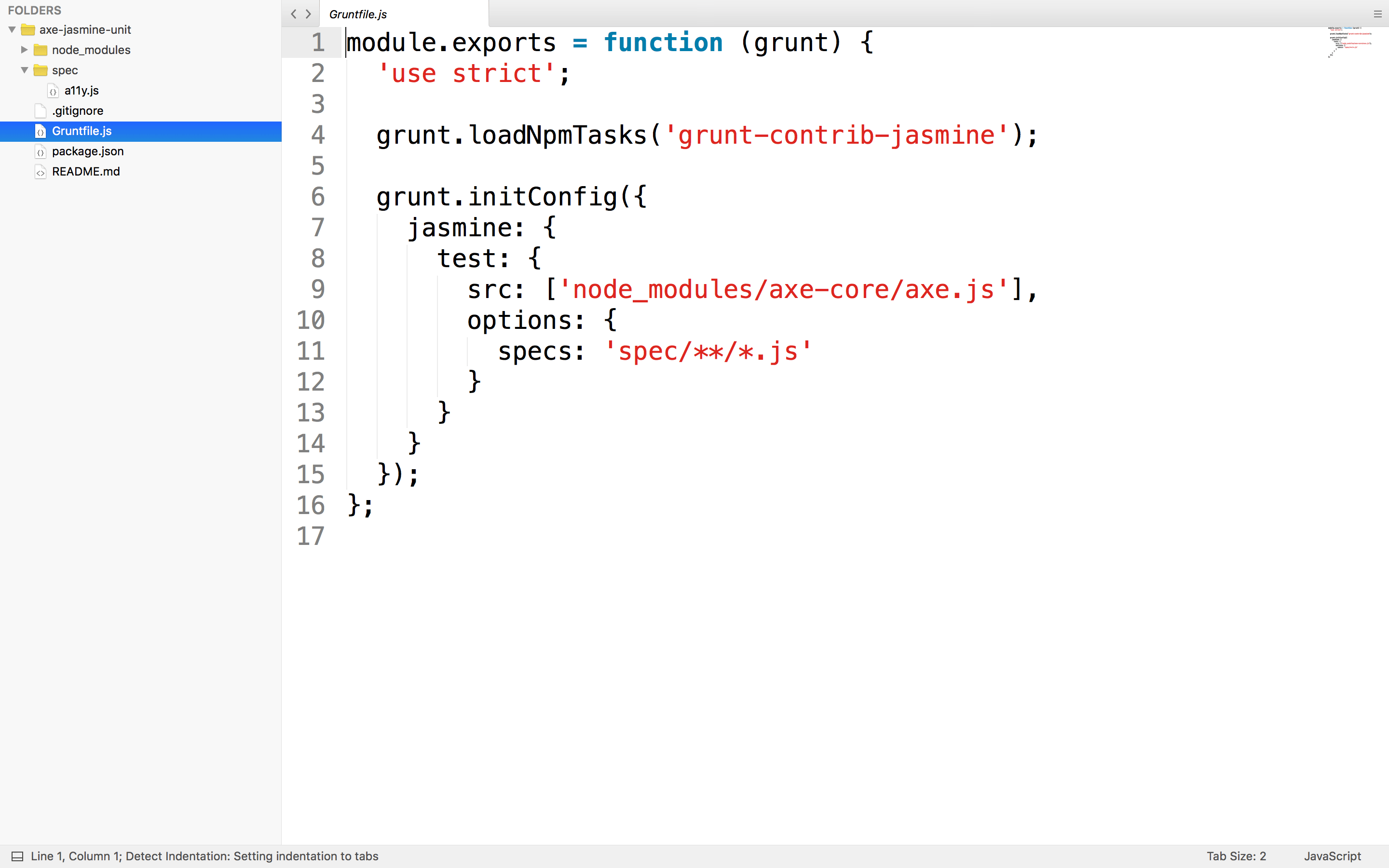This screenshot has height=868, width=1389.
Task: Click the forward navigation arrow
Action: (x=308, y=14)
